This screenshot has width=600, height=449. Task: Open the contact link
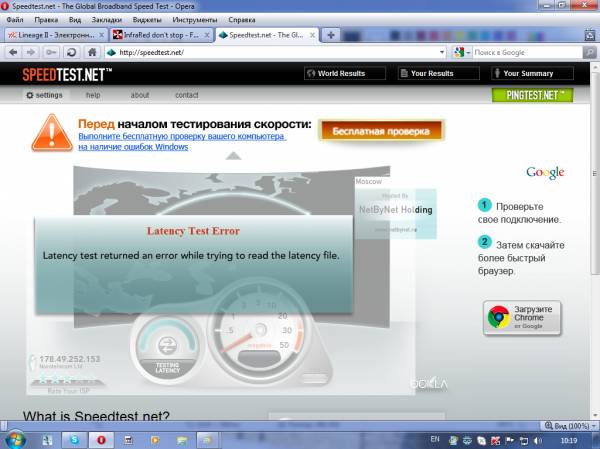187,95
